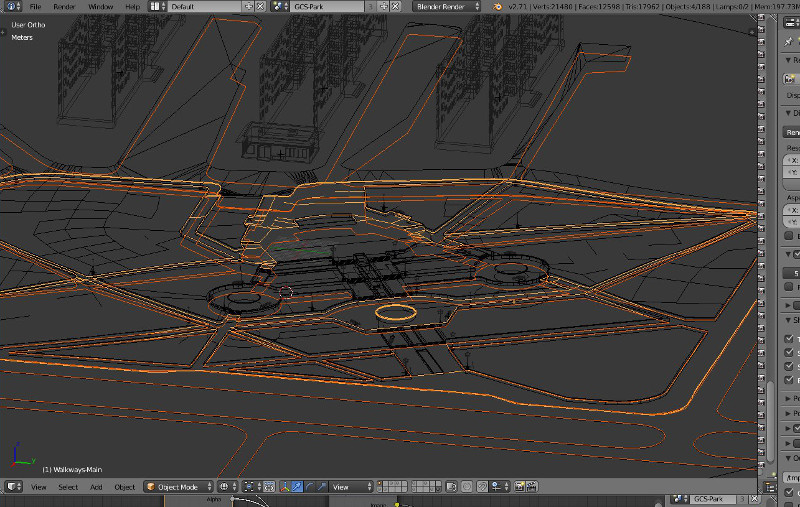Open the Help menu
Image resolution: width=800 pixels, height=507 pixels.
point(132,7)
